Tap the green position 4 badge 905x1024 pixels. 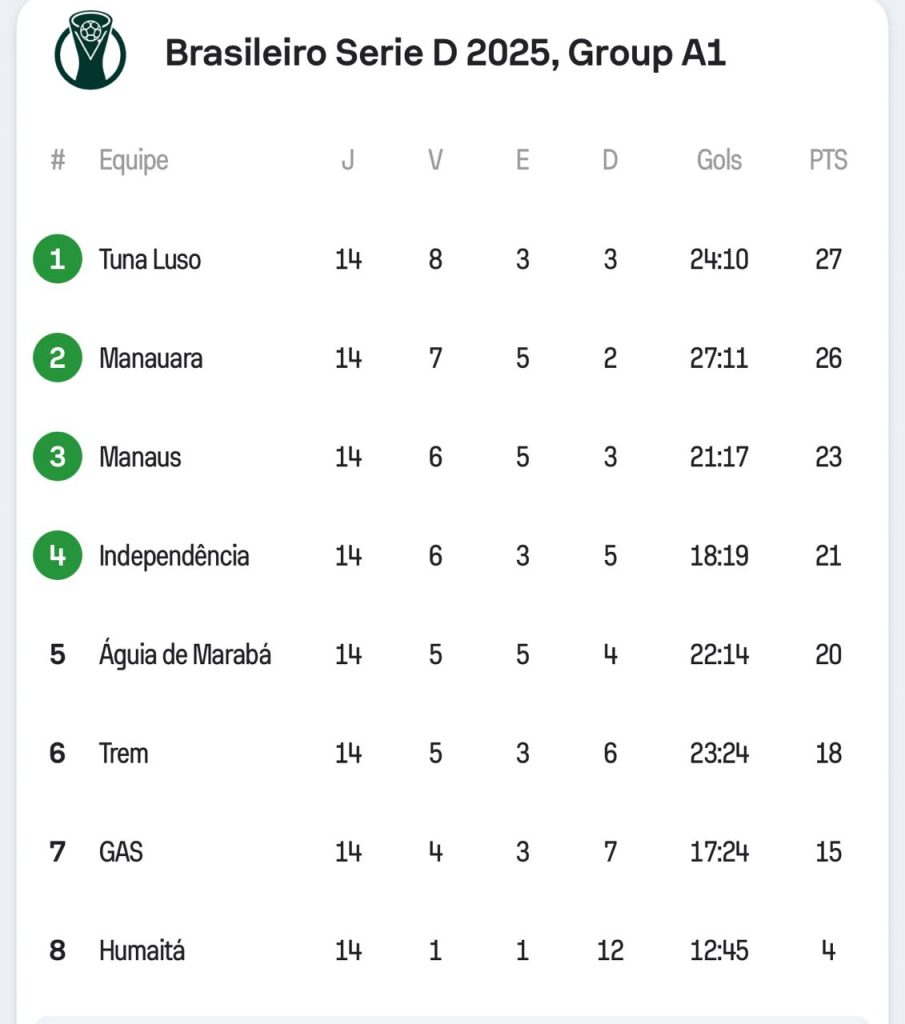[57, 555]
